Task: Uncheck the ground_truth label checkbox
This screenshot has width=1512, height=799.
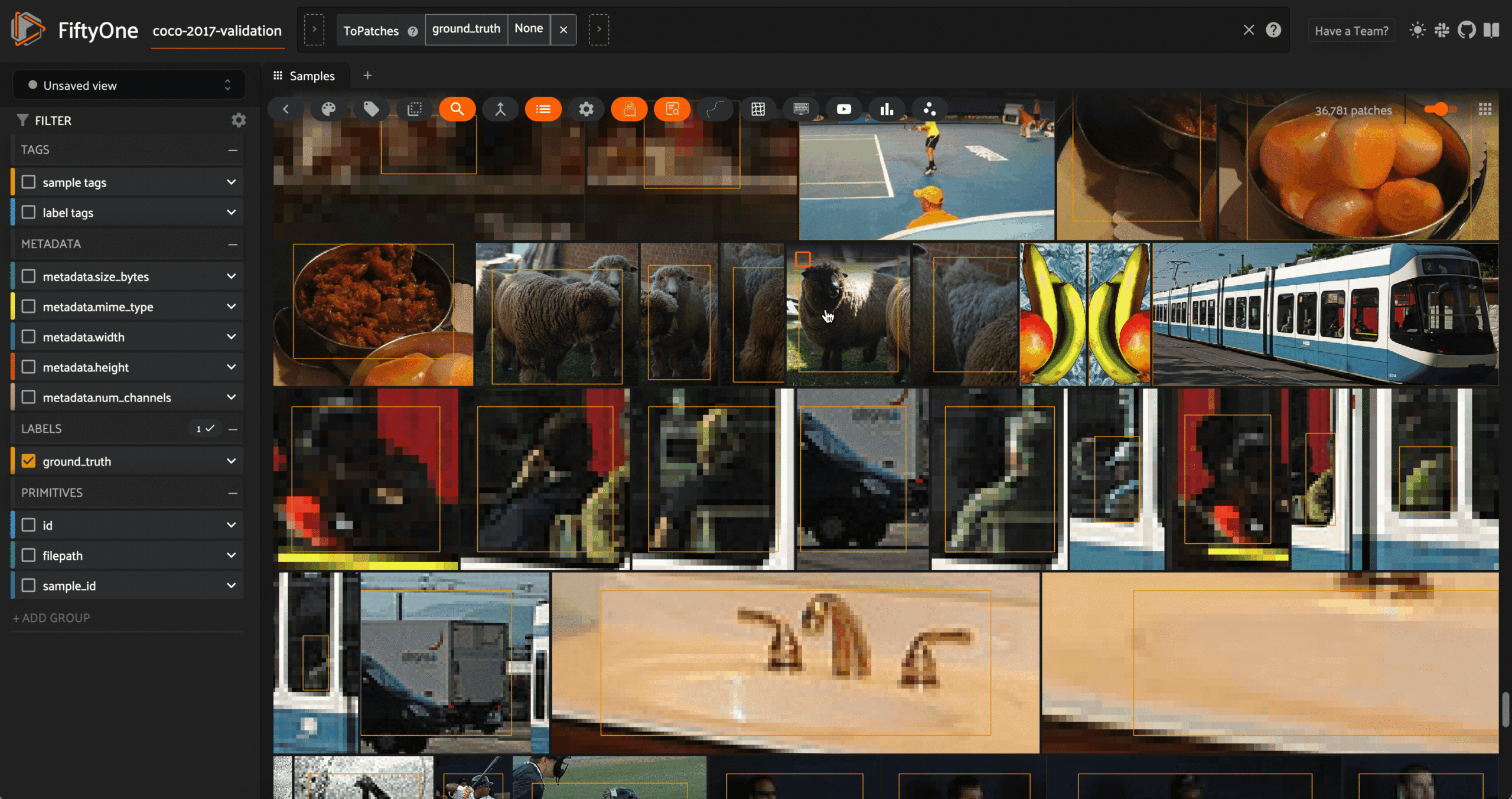Action: pyautogui.click(x=28, y=461)
